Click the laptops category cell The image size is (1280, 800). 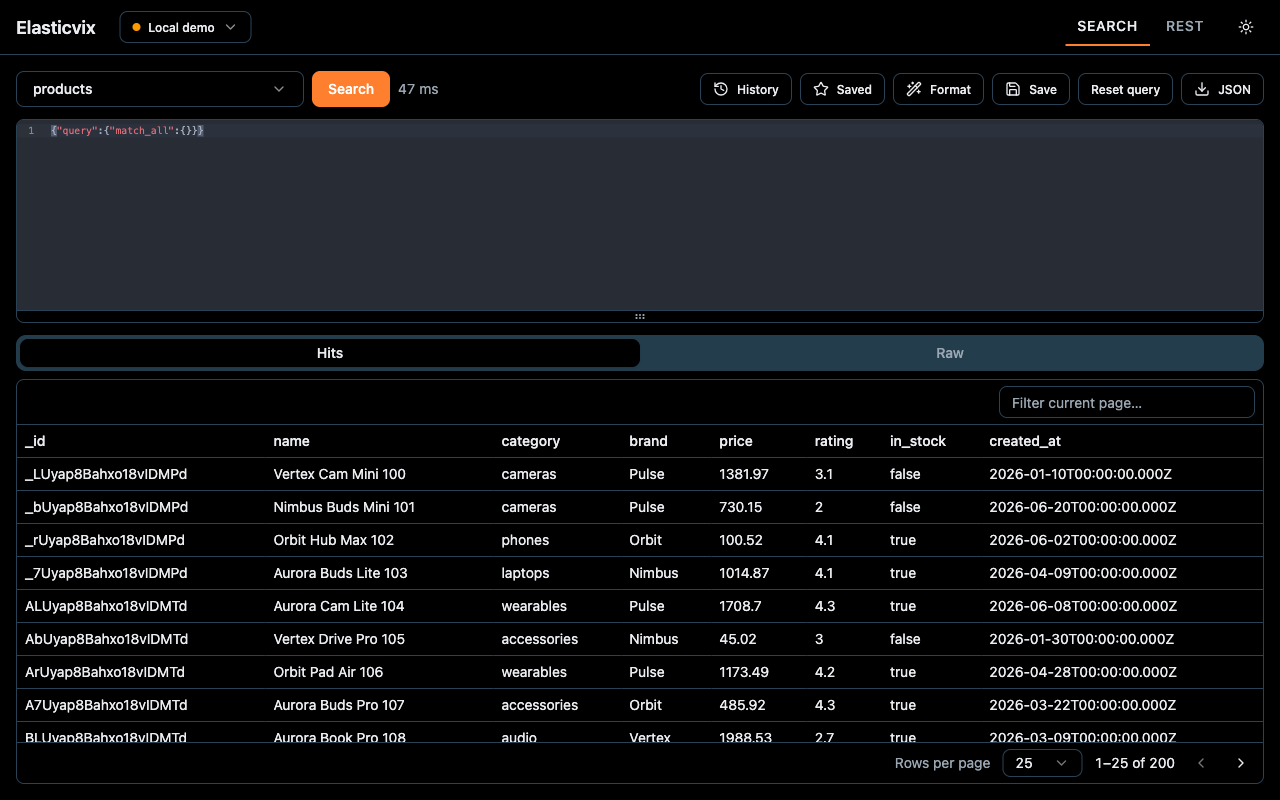(x=526, y=573)
